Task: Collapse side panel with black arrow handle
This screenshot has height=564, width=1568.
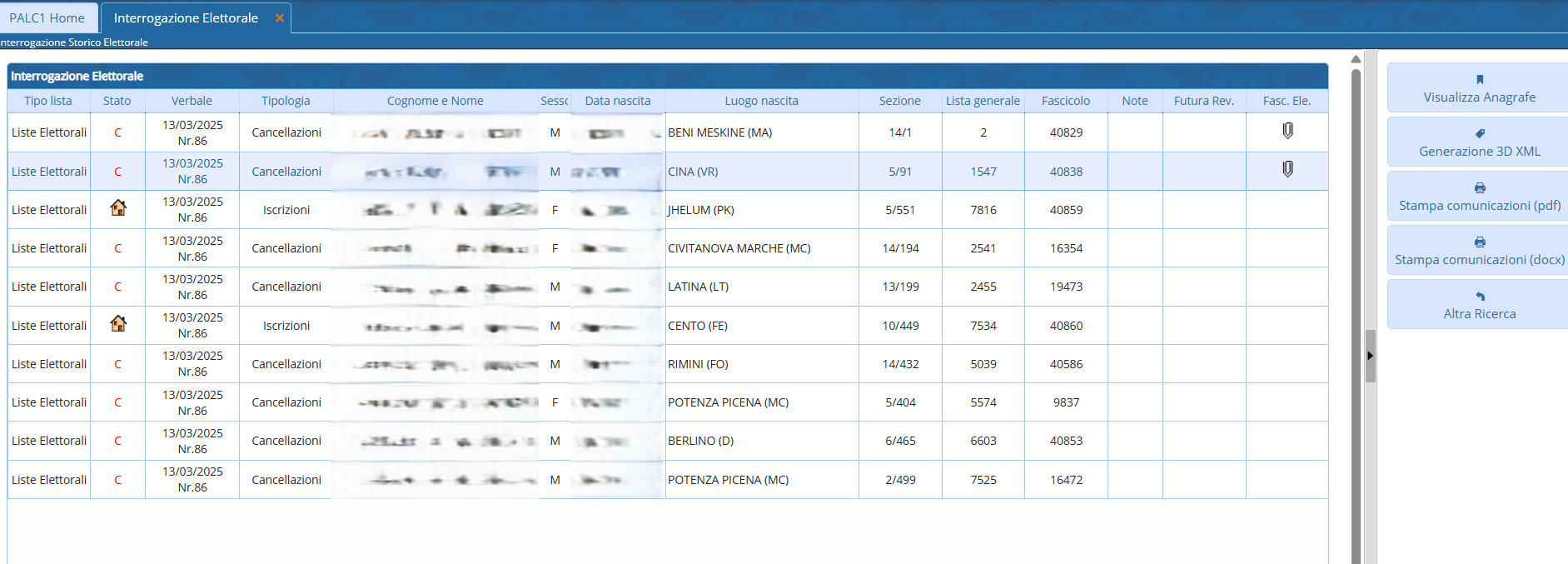Action: pos(1370,356)
